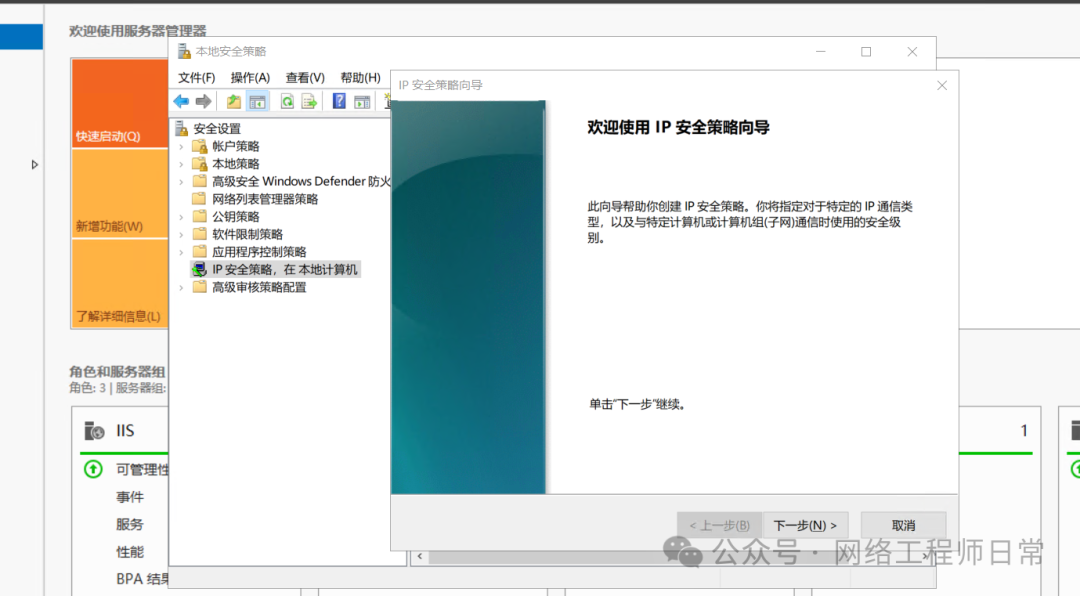Click the Show/Hide action pane icon
Image resolution: width=1080 pixels, height=596 pixels.
tap(362, 101)
